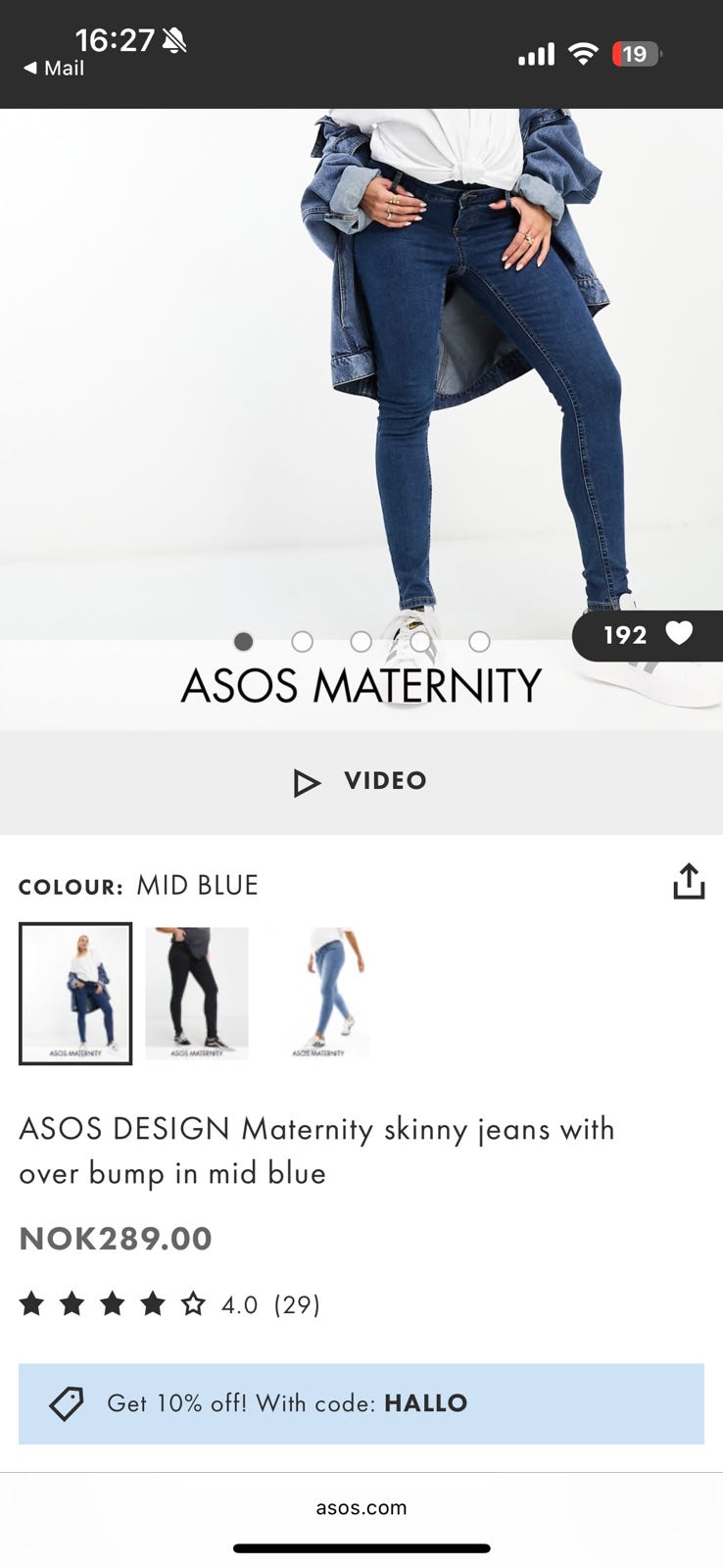Select the third image carousel dot
The image size is (723, 1568).
(361, 641)
